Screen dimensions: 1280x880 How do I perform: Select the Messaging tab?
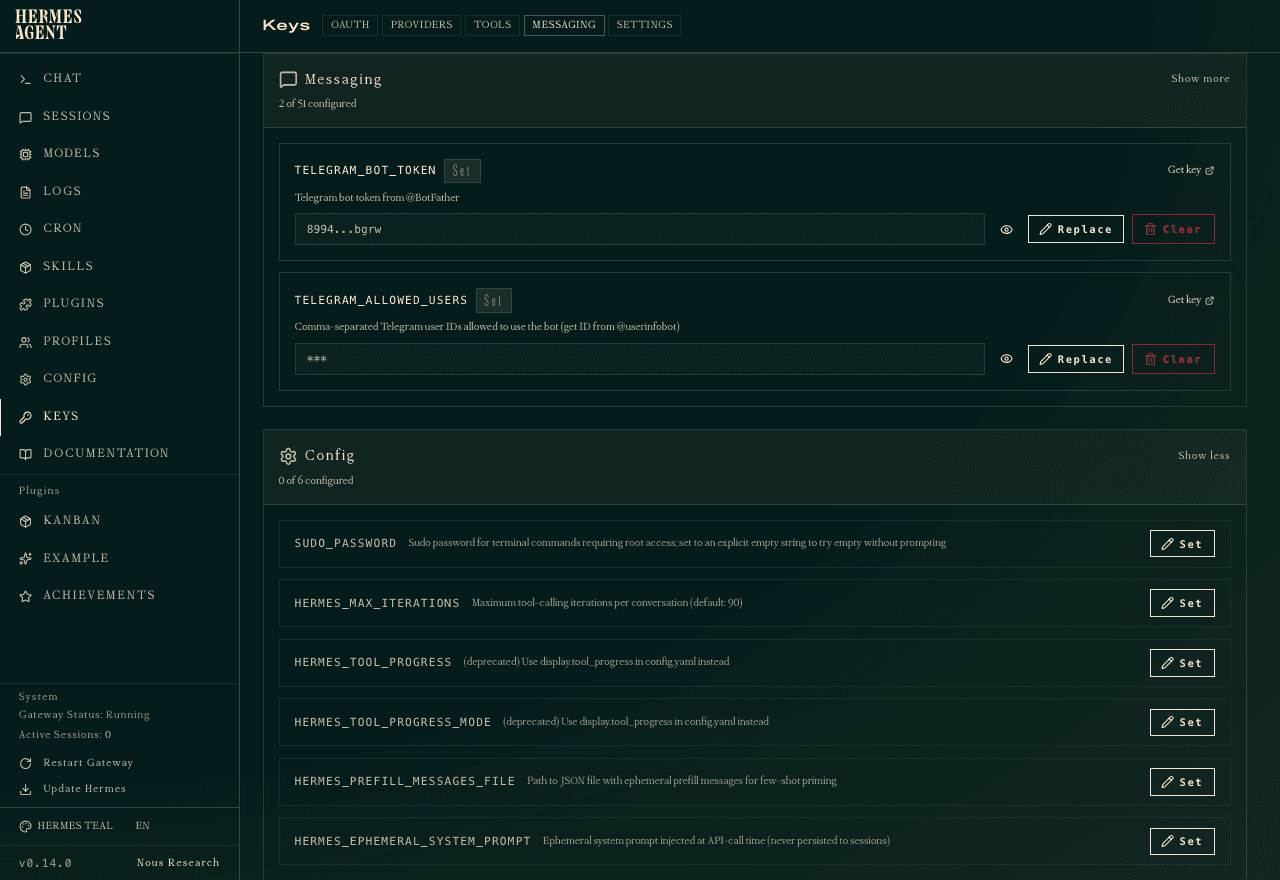tap(564, 25)
